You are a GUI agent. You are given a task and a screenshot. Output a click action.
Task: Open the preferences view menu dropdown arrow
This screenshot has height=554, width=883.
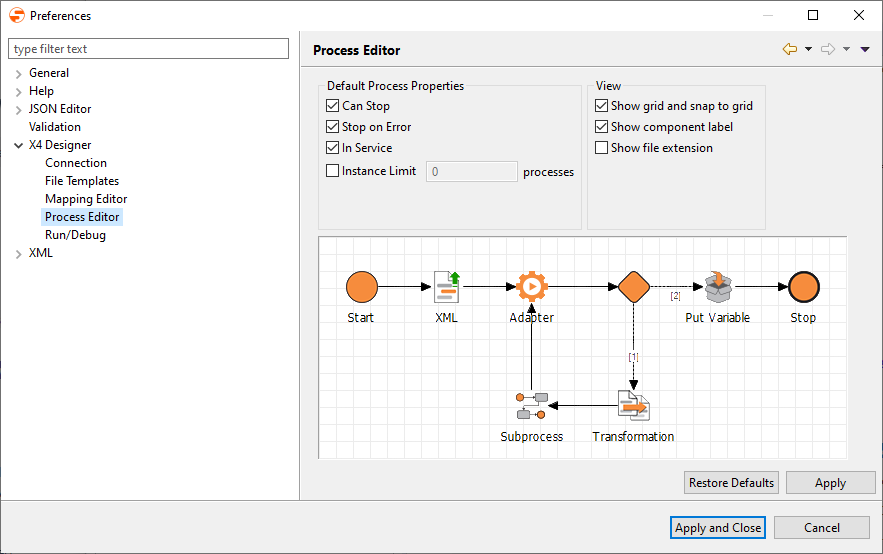pyautogui.click(x=865, y=50)
